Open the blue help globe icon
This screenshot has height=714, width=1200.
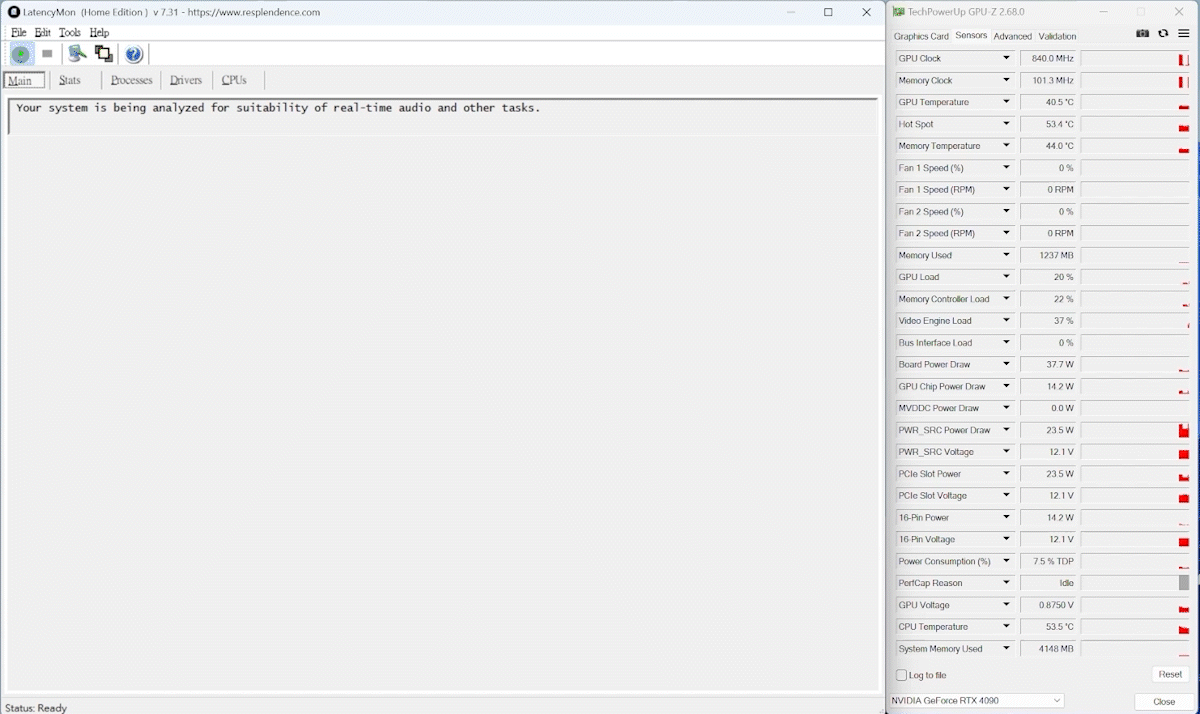[134, 54]
